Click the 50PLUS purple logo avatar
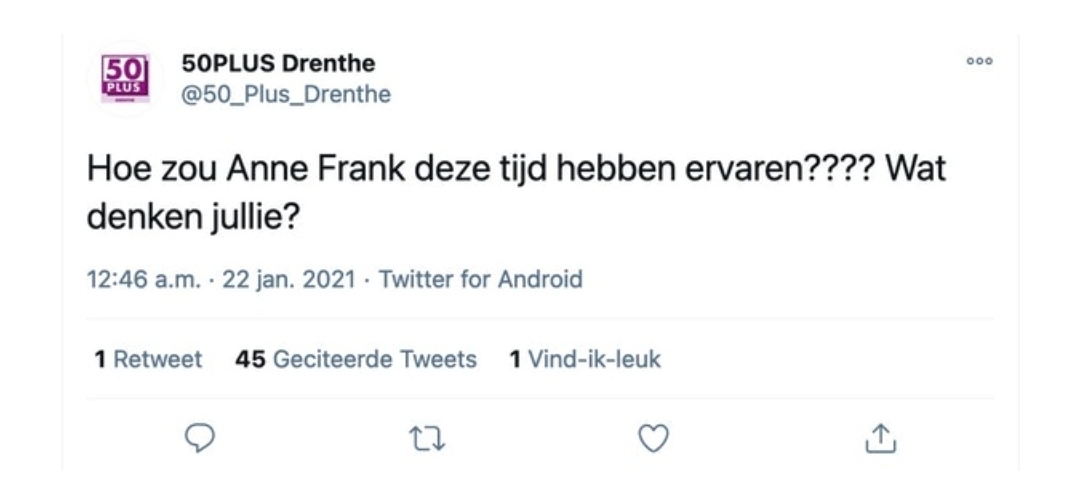This screenshot has height=488, width=1080. pyautogui.click(x=125, y=78)
